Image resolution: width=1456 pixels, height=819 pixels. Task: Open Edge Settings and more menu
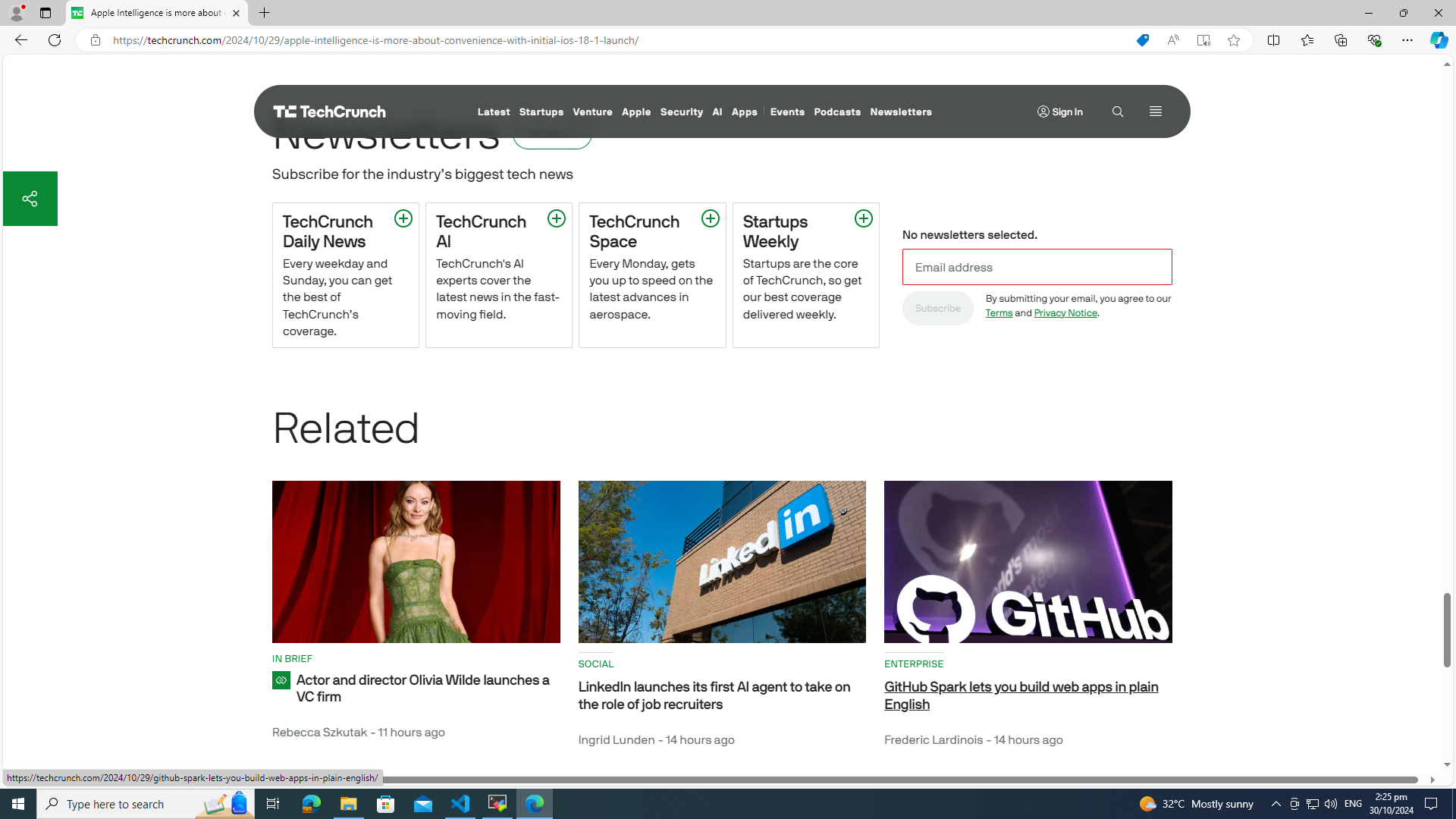point(1407,40)
